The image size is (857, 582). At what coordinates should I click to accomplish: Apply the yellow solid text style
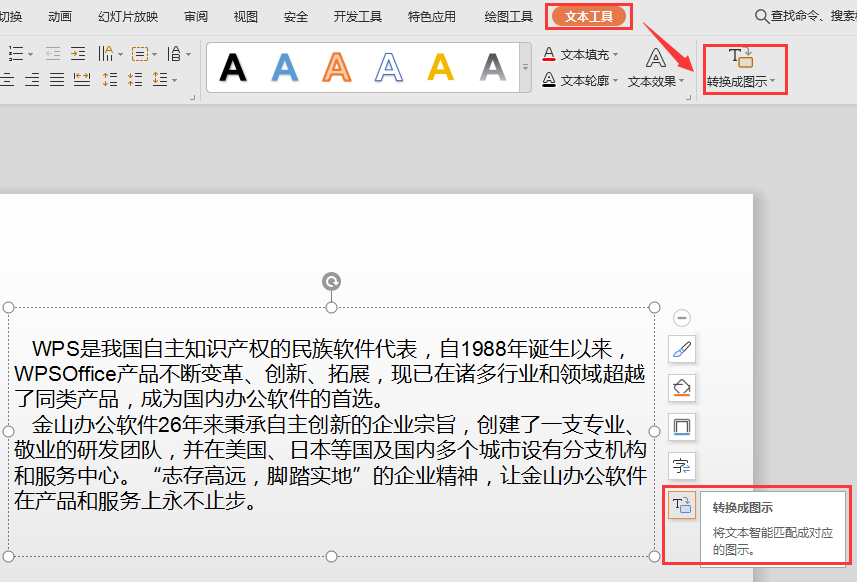(x=441, y=68)
